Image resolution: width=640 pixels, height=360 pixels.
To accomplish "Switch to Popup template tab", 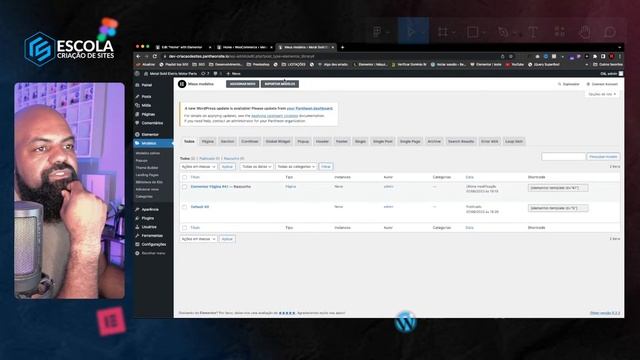I will 303,141.
